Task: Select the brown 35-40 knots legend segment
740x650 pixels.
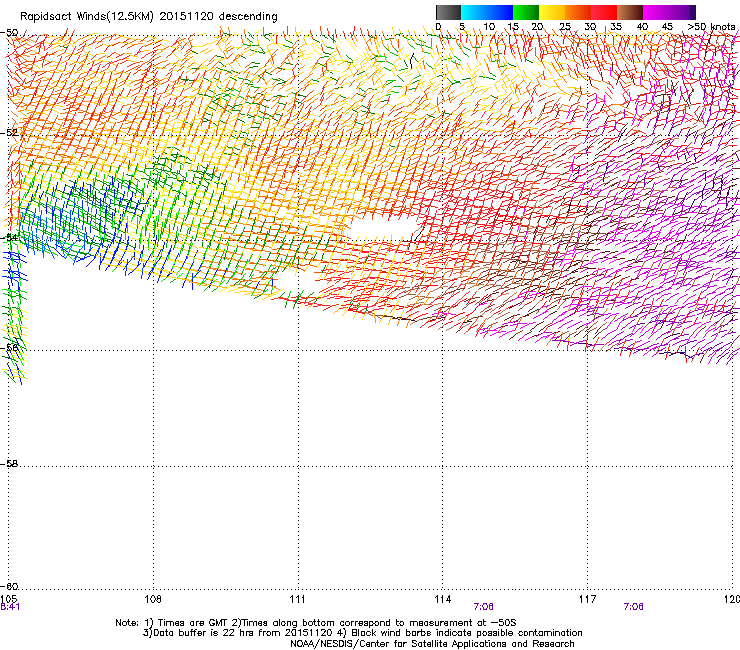Action: pos(630,12)
